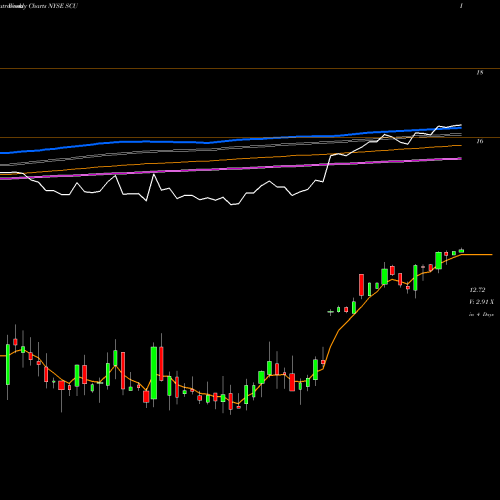Click the '16' price axis label

479,141
